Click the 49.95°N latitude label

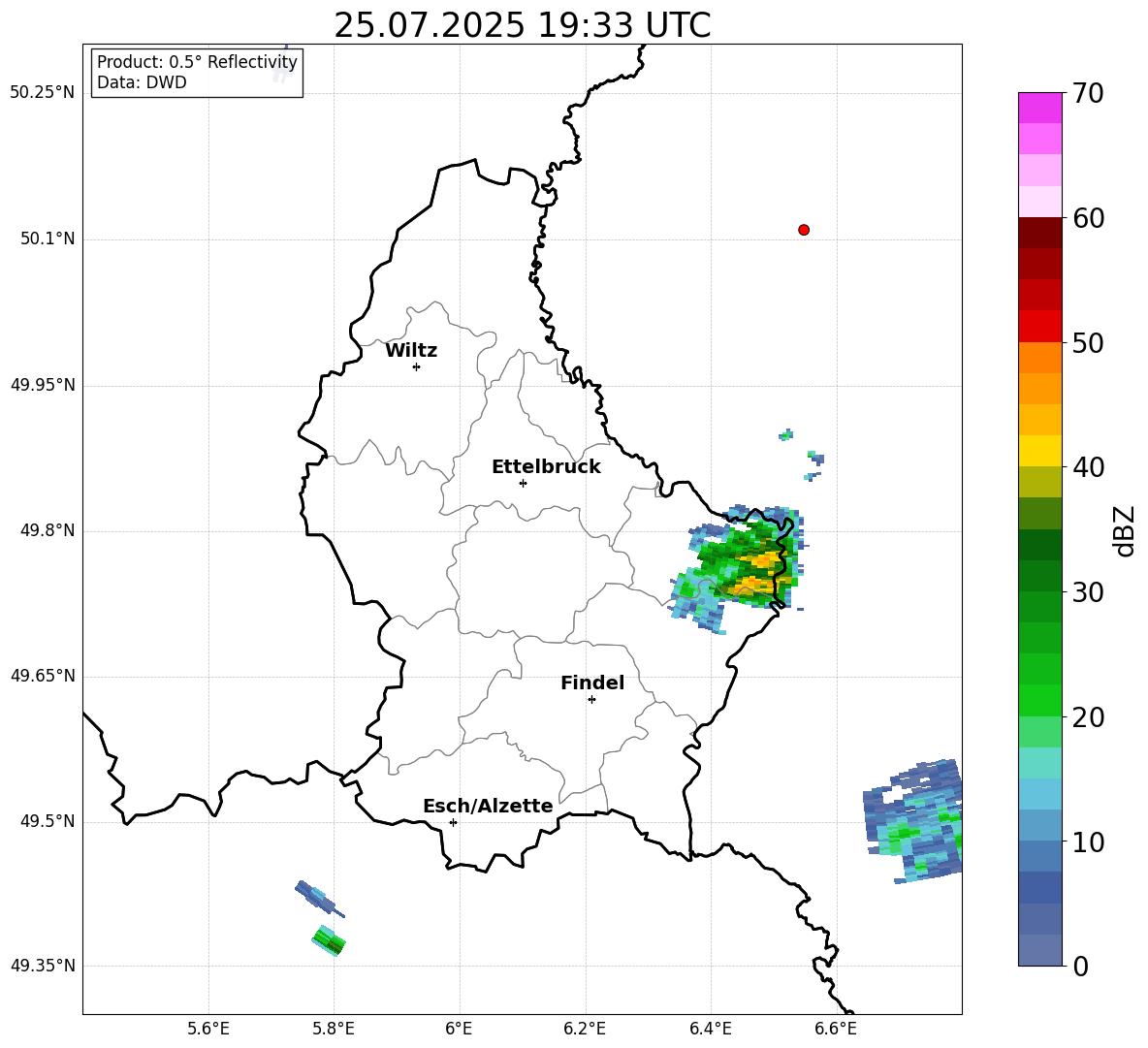[43, 385]
